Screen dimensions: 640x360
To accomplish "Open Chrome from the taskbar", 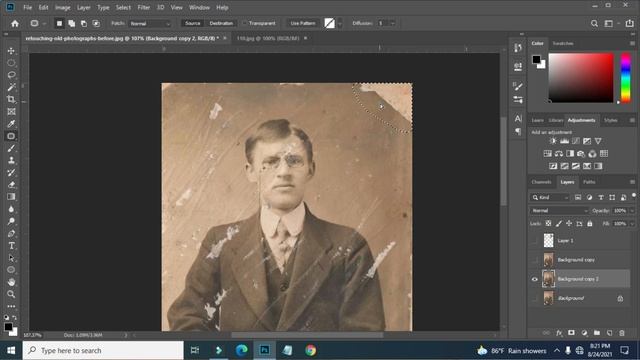I will click(310, 351).
